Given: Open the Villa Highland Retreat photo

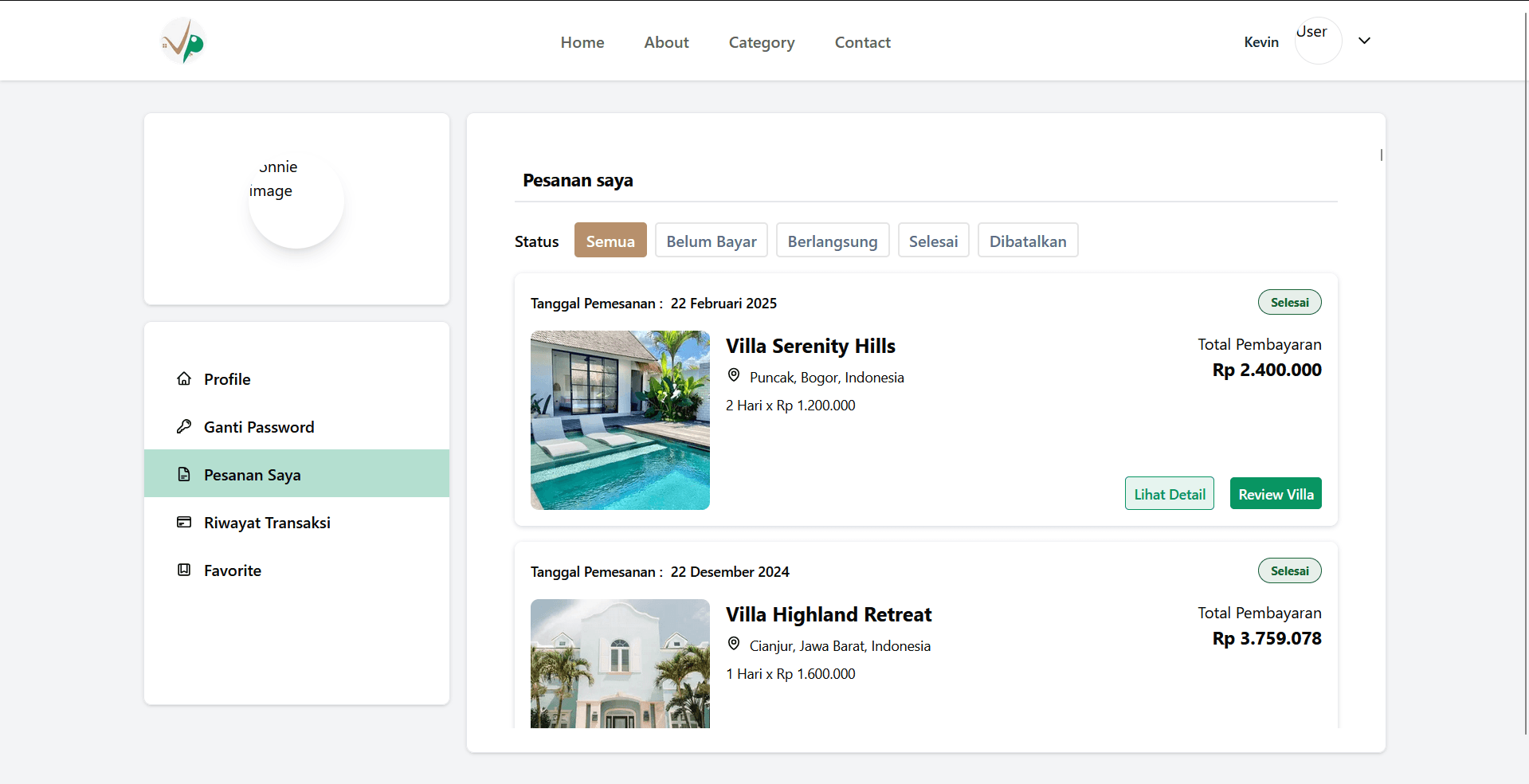Looking at the screenshot, I should coord(620,663).
